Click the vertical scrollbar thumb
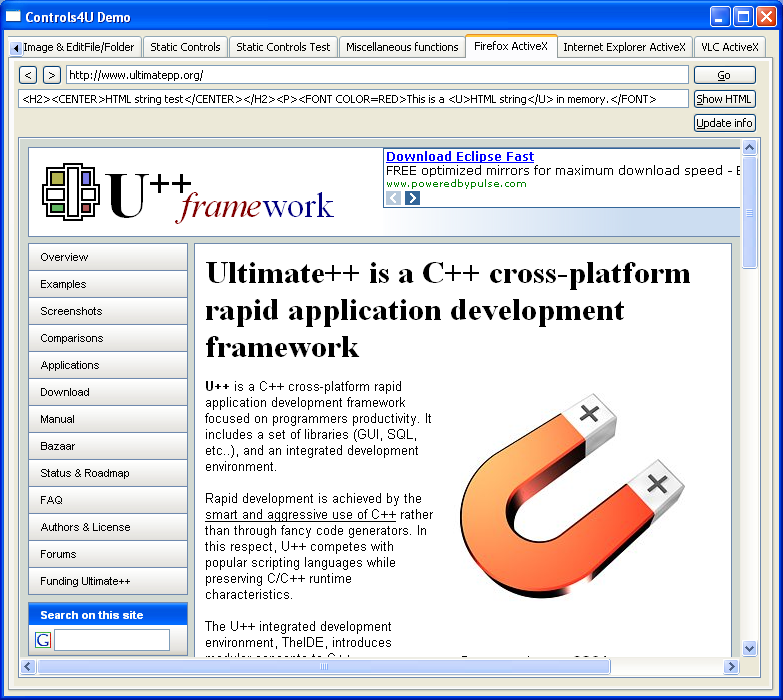Image resolution: width=783 pixels, height=700 pixels. [749, 213]
